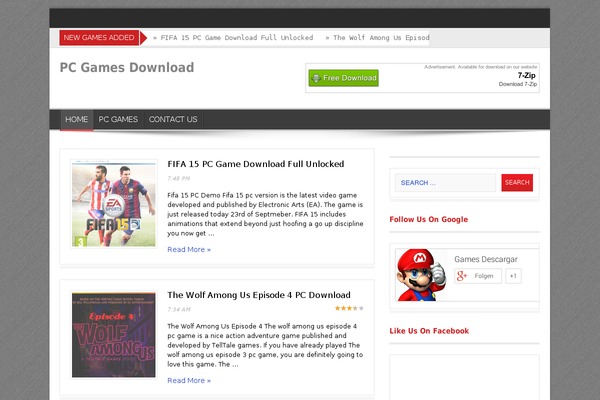Image resolution: width=600 pixels, height=400 pixels.
Task: Click the Follow Us On Google heading
Action: click(x=429, y=219)
